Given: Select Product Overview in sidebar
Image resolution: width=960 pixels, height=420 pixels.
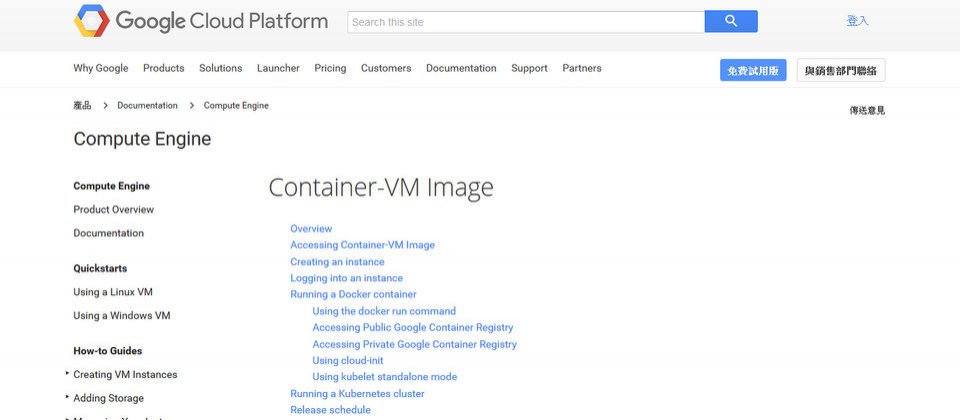Looking at the screenshot, I should (113, 209).
